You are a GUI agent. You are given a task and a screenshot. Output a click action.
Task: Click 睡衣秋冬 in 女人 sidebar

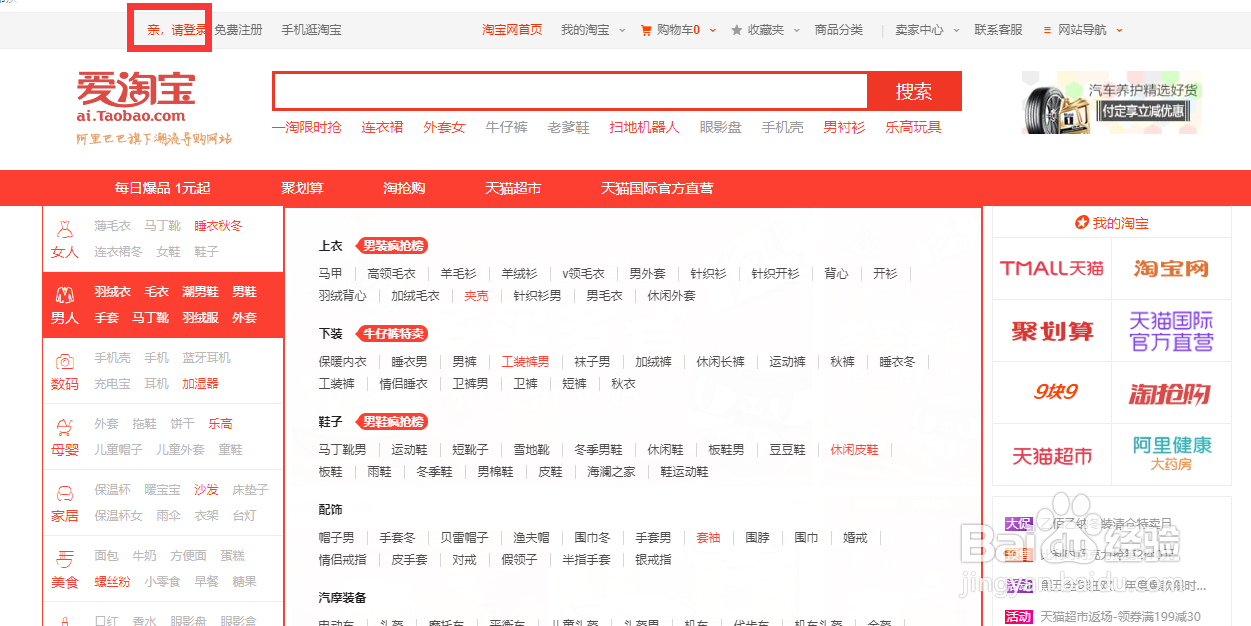[218, 226]
